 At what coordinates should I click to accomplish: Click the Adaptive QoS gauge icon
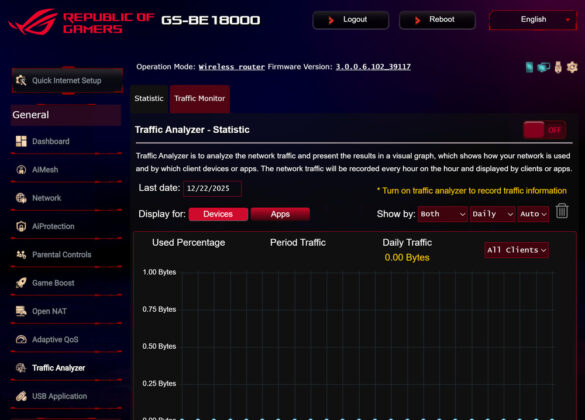[21, 339]
